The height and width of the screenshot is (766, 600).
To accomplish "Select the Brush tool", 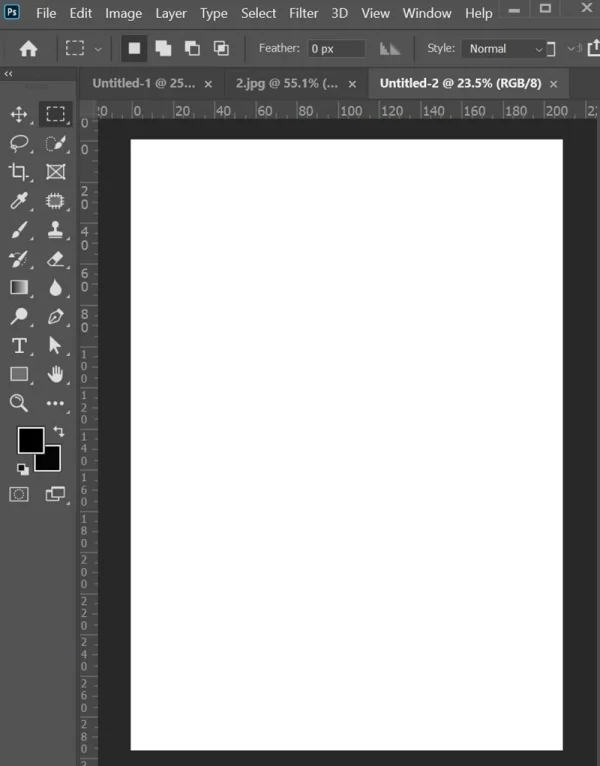I will click(x=19, y=230).
